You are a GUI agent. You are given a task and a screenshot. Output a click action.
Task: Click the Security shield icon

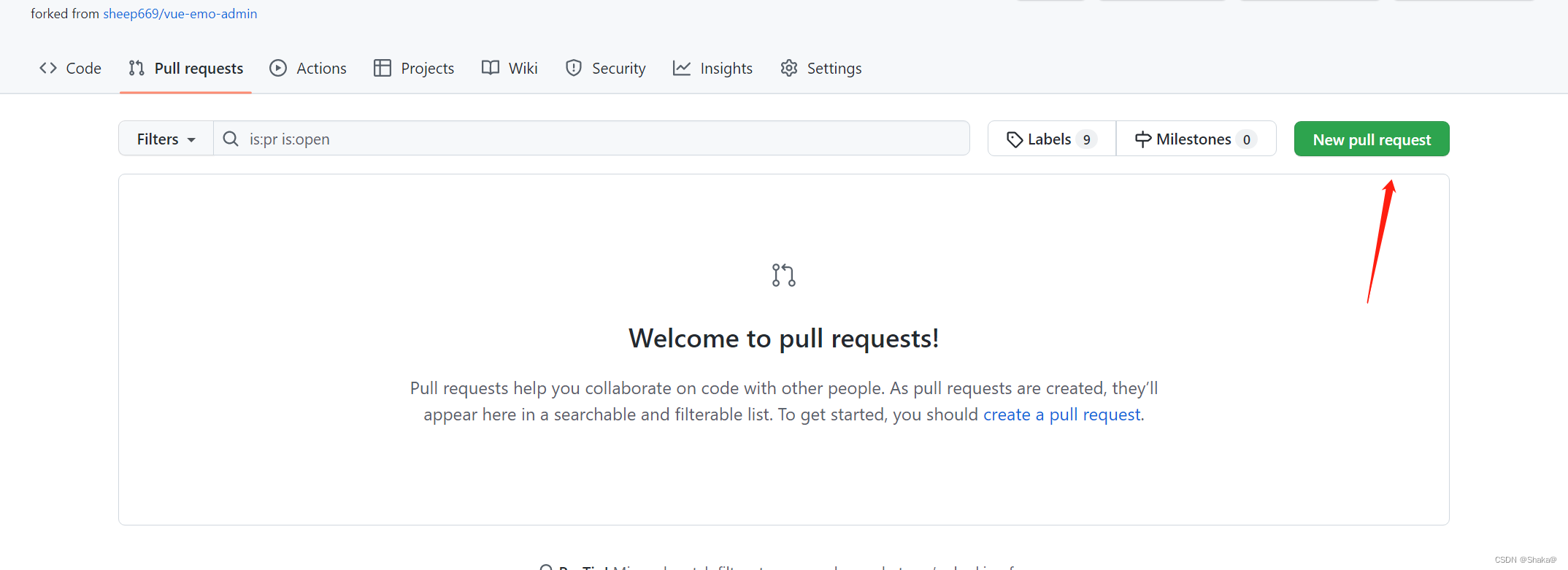pos(574,68)
